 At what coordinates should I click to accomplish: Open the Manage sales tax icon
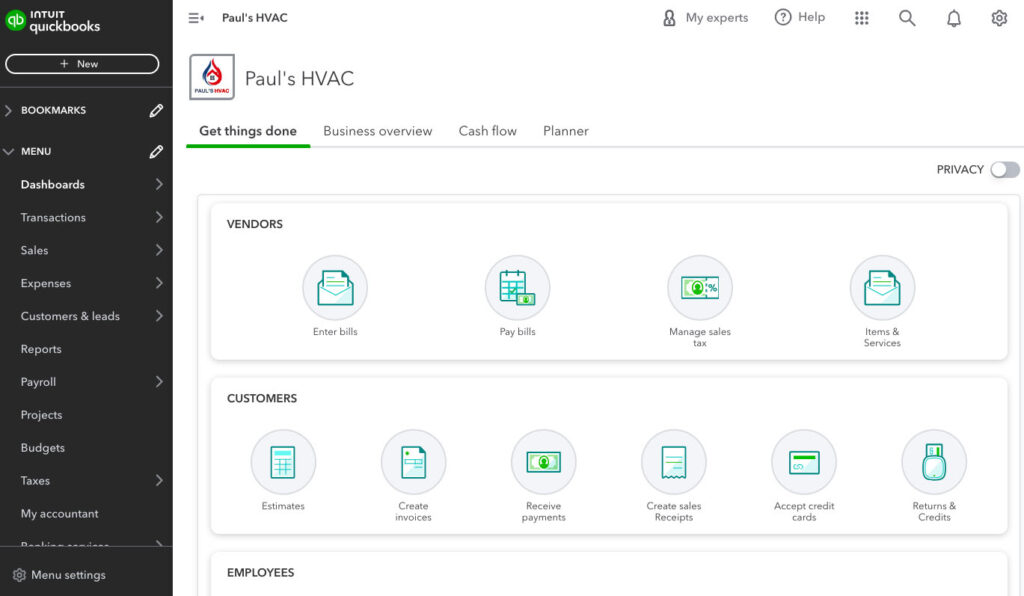(x=699, y=287)
